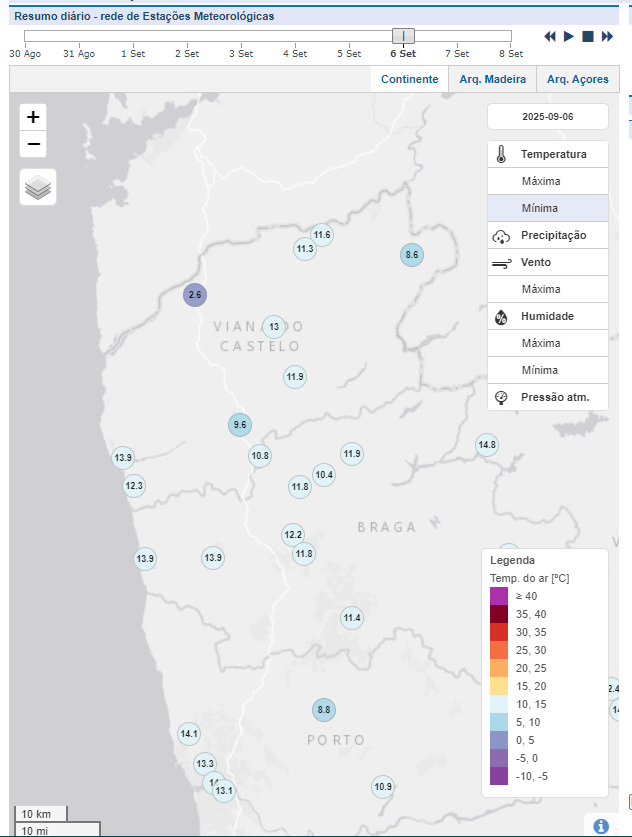Screen dimensions: 632x837
Task: Select the 10.9 station marker
Action: pos(383,787)
